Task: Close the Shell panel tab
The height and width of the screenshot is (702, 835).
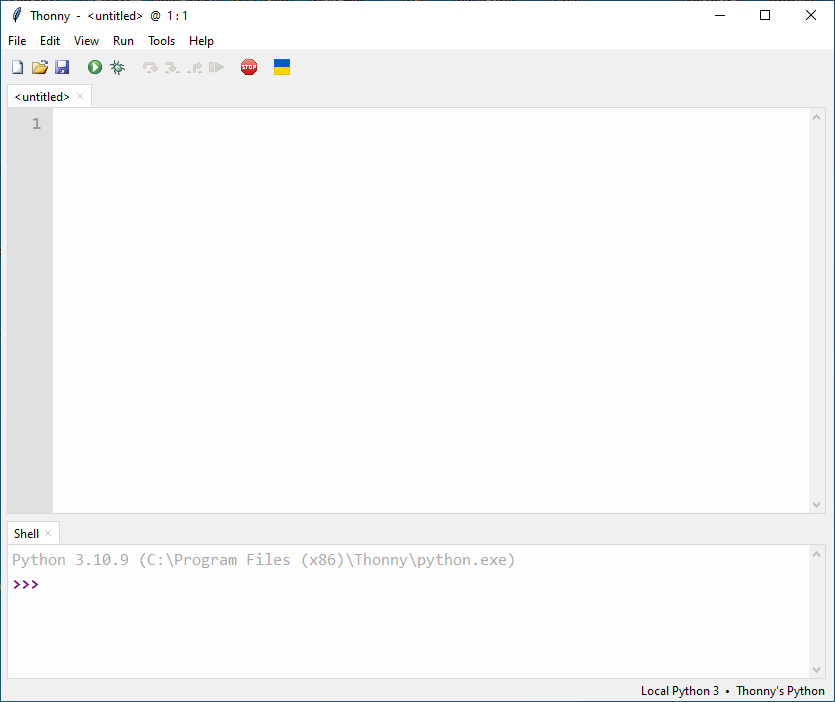Action: click(48, 534)
